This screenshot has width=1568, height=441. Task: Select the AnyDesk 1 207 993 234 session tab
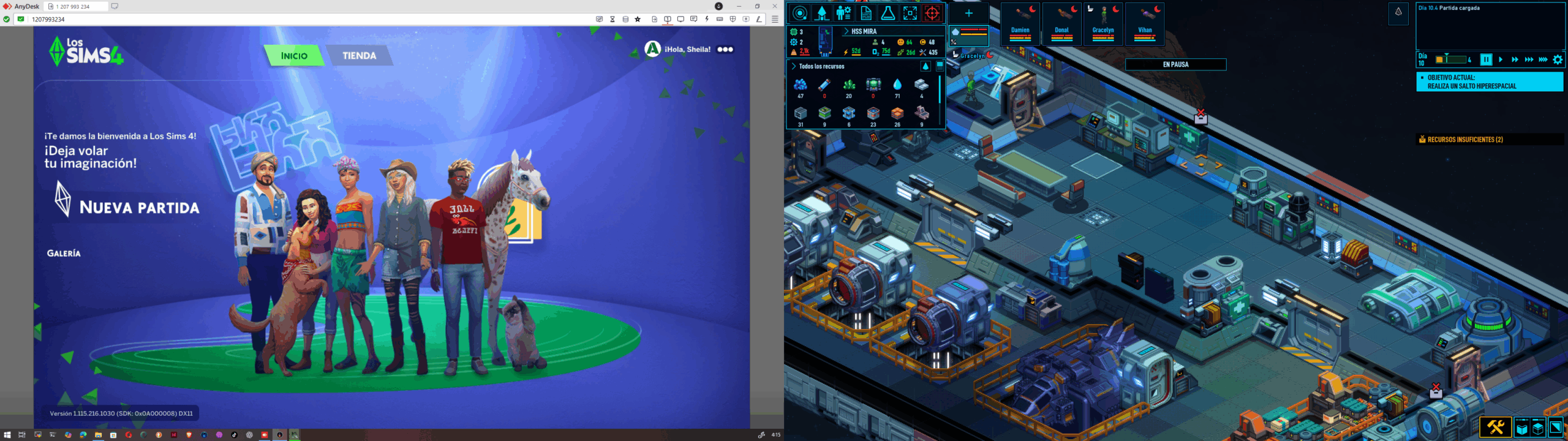coord(75,6)
